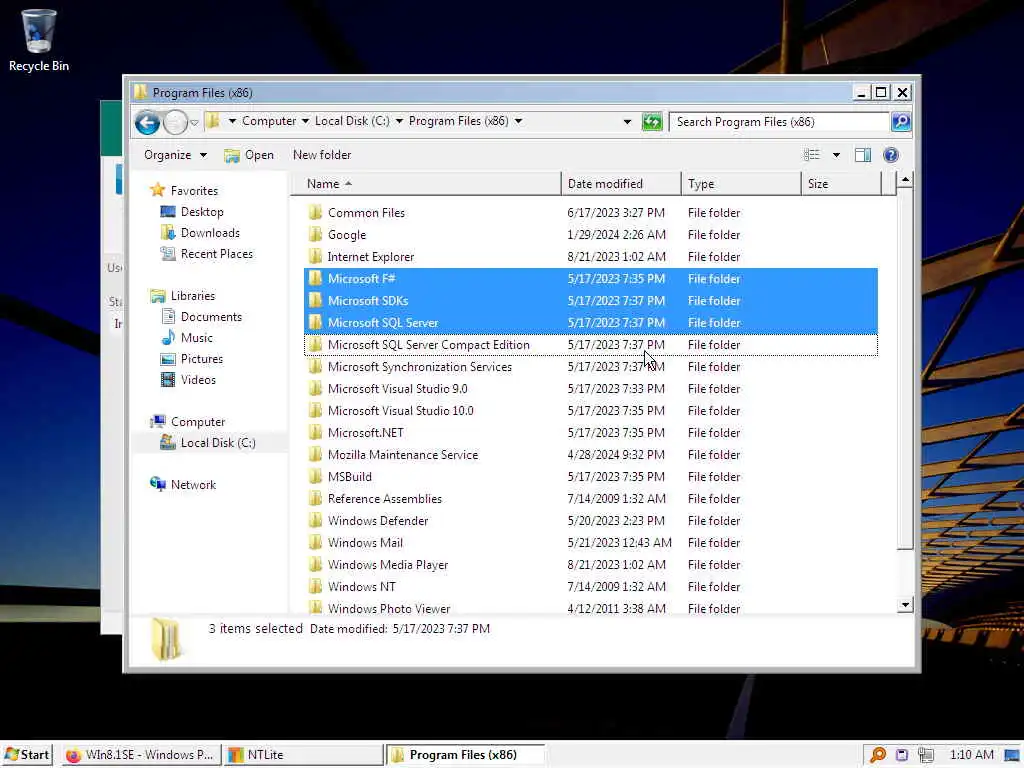Select Mozilla Maintenance Service folder icon

click(315, 455)
